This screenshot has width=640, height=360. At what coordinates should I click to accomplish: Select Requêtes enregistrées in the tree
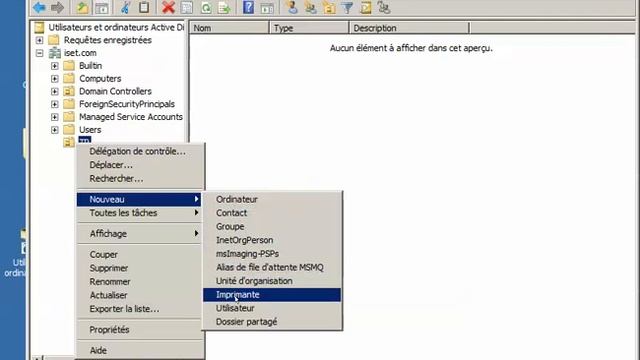tap(108, 40)
